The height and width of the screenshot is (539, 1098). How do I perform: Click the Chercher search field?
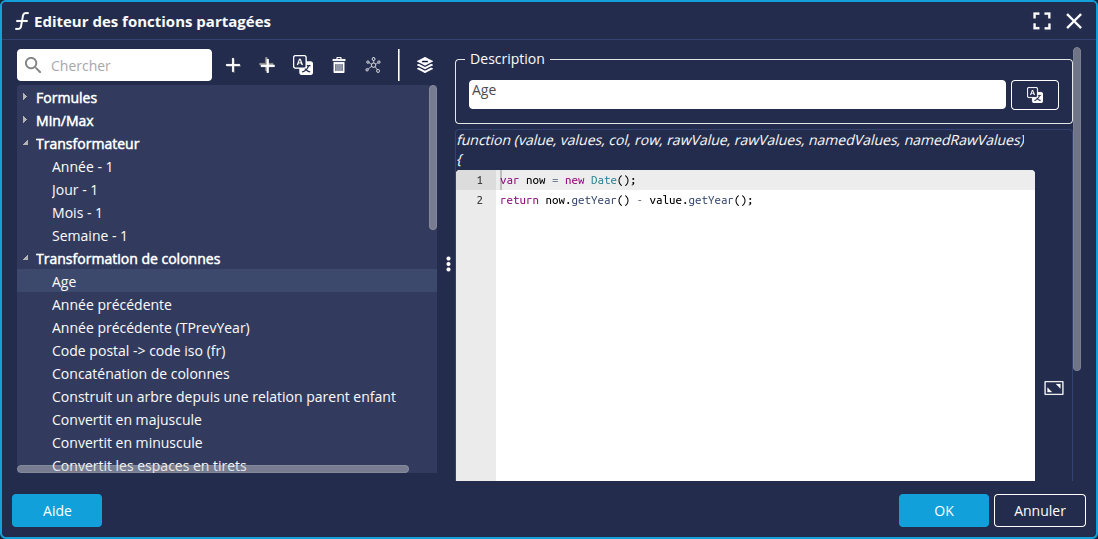(x=125, y=65)
